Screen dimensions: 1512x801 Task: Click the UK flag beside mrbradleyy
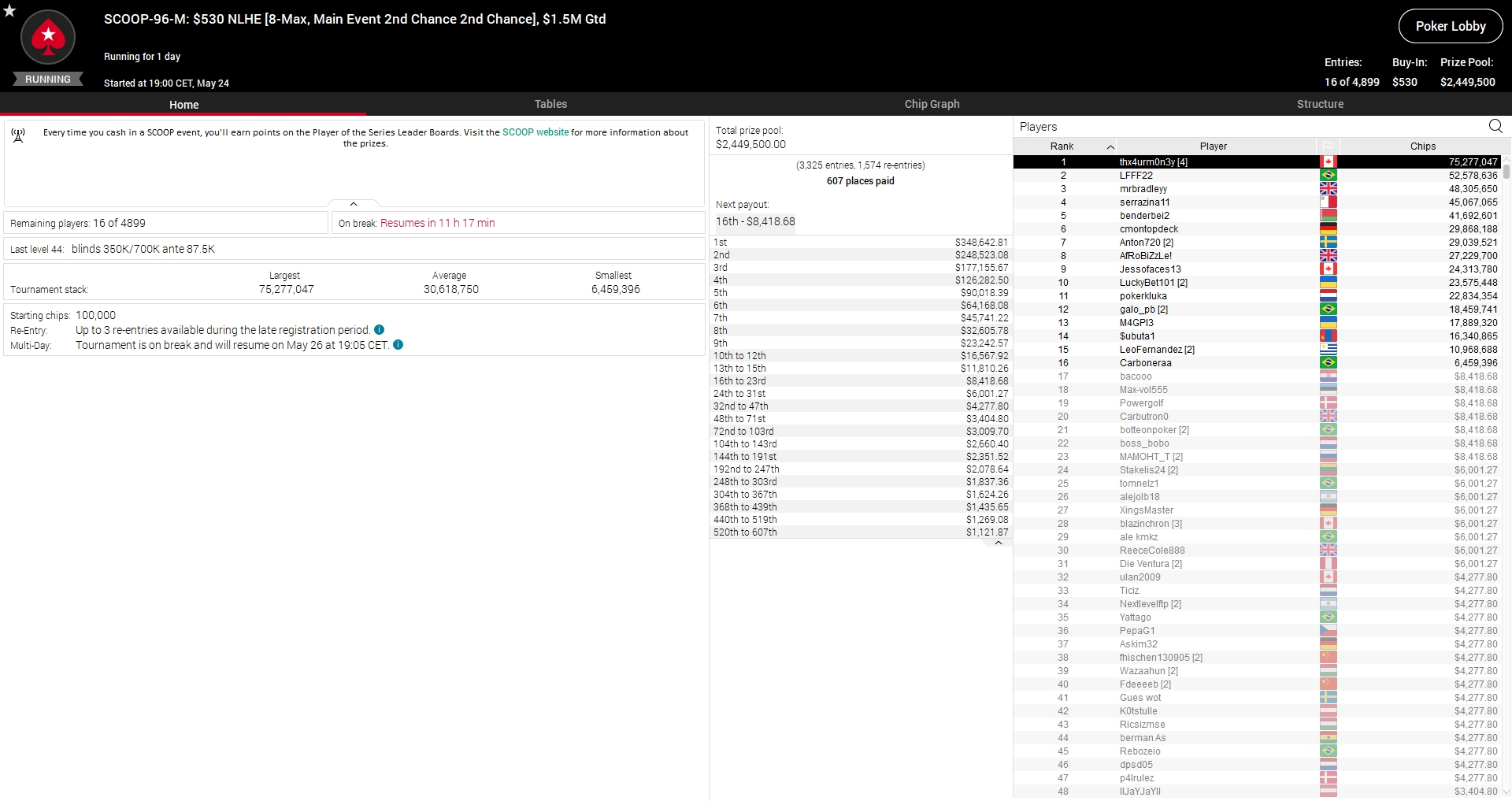point(1329,189)
